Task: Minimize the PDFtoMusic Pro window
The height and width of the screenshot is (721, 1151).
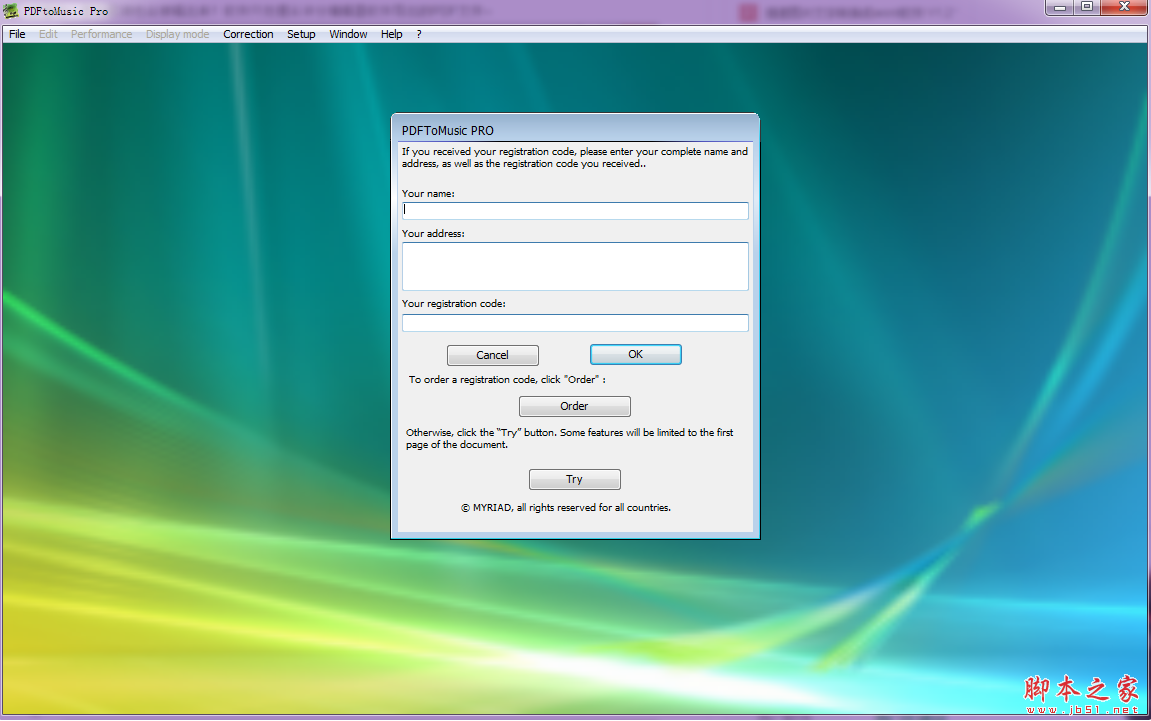Action: pos(1060,7)
